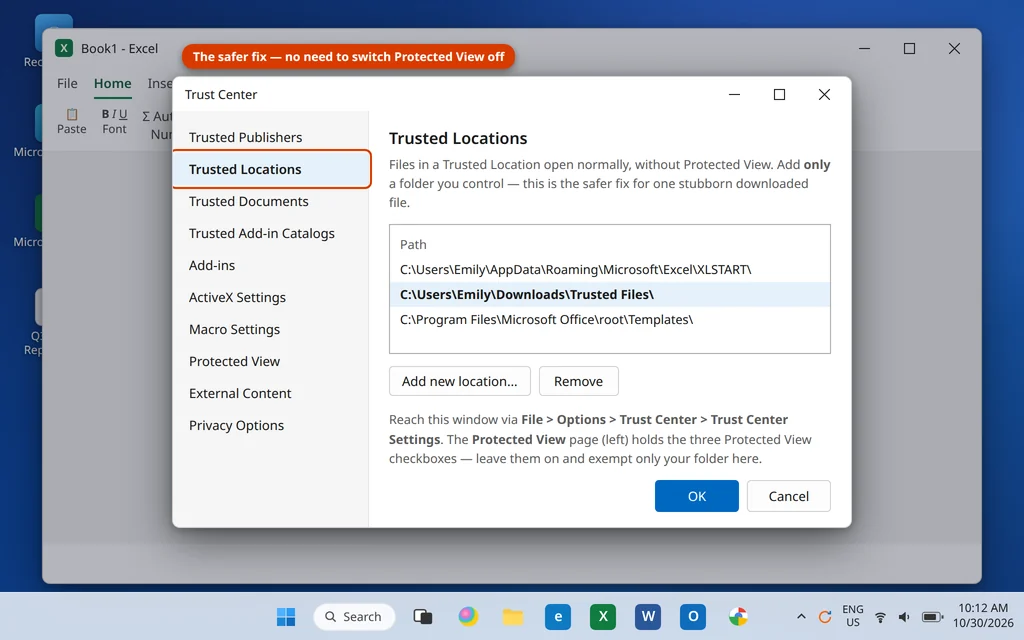The image size is (1024, 640).
Task: Open Edge from the taskbar
Action: pos(558,616)
